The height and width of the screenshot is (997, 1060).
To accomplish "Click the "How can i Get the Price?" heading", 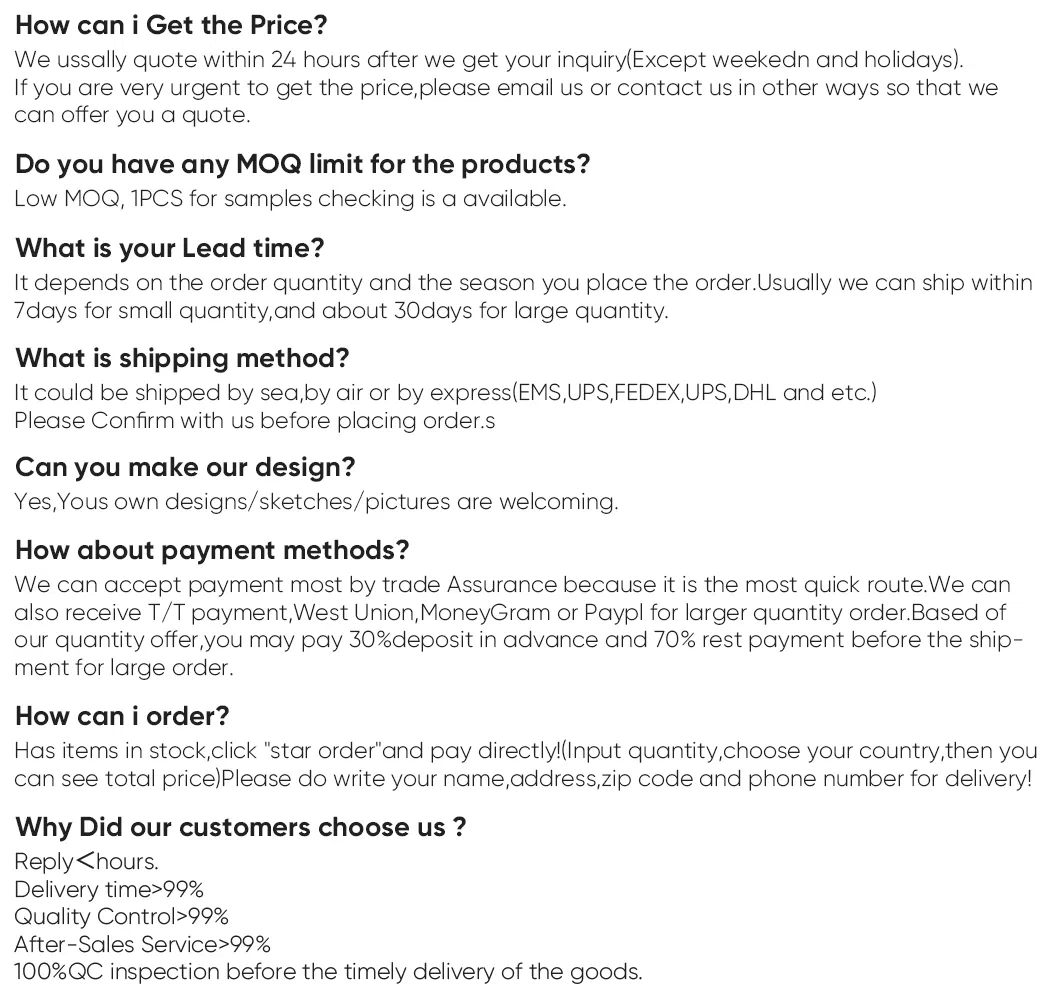I will pos(171,25).
